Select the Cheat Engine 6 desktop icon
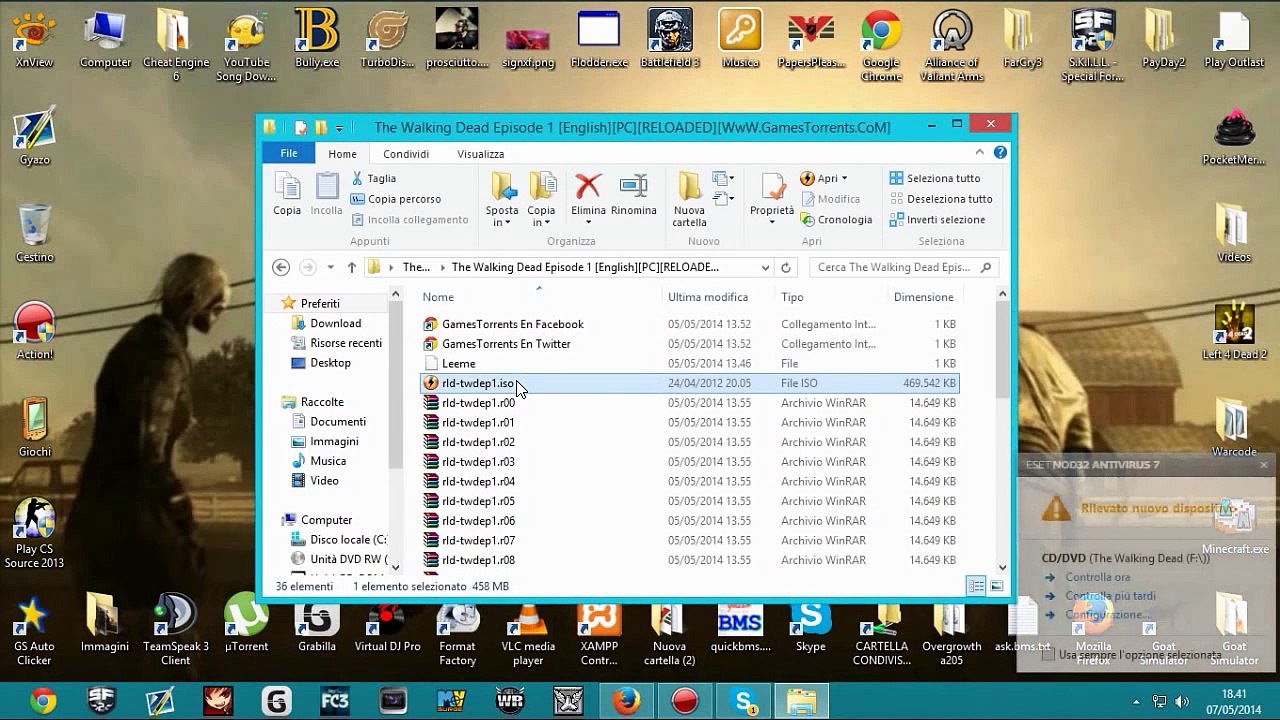Viewport: 1280px width, 720px height. pyautogui.click(x=175, y=46)
